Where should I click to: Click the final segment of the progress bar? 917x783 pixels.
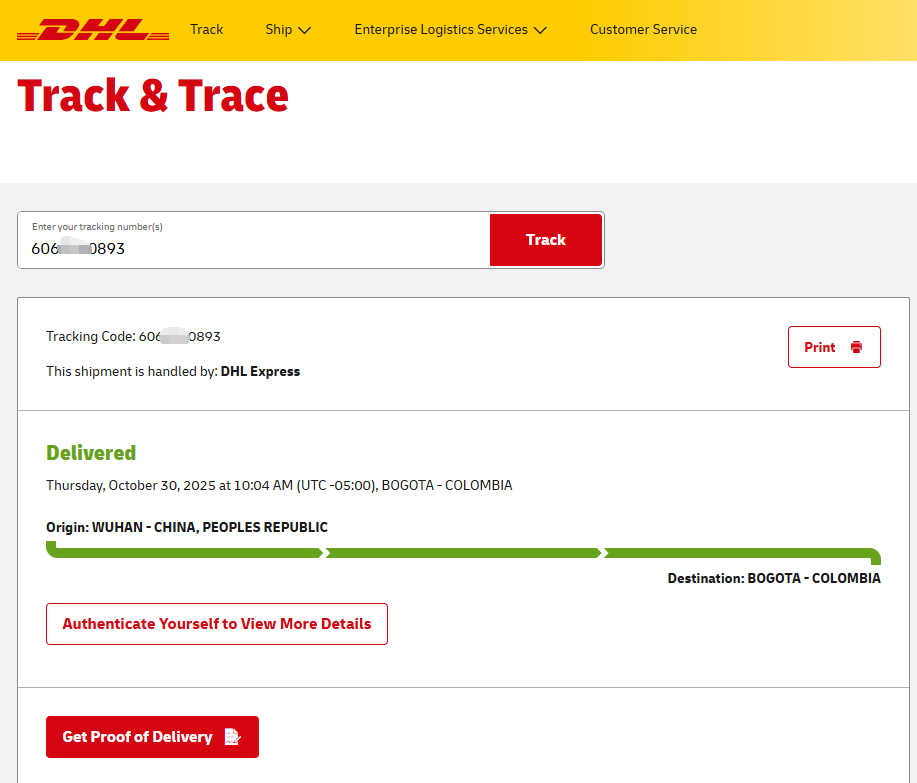[x=740, y=553]
